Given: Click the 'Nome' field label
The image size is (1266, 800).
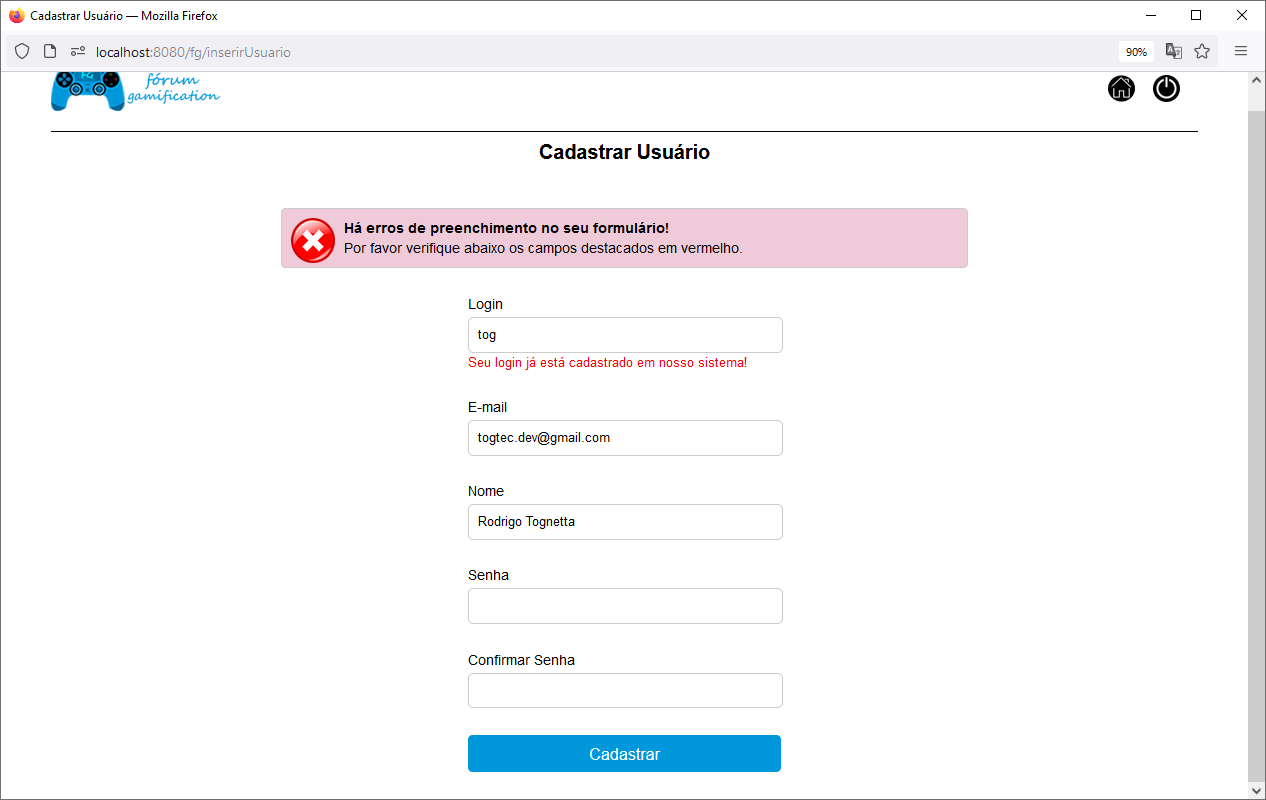Looking at the screenshot, I should [486, 491].
